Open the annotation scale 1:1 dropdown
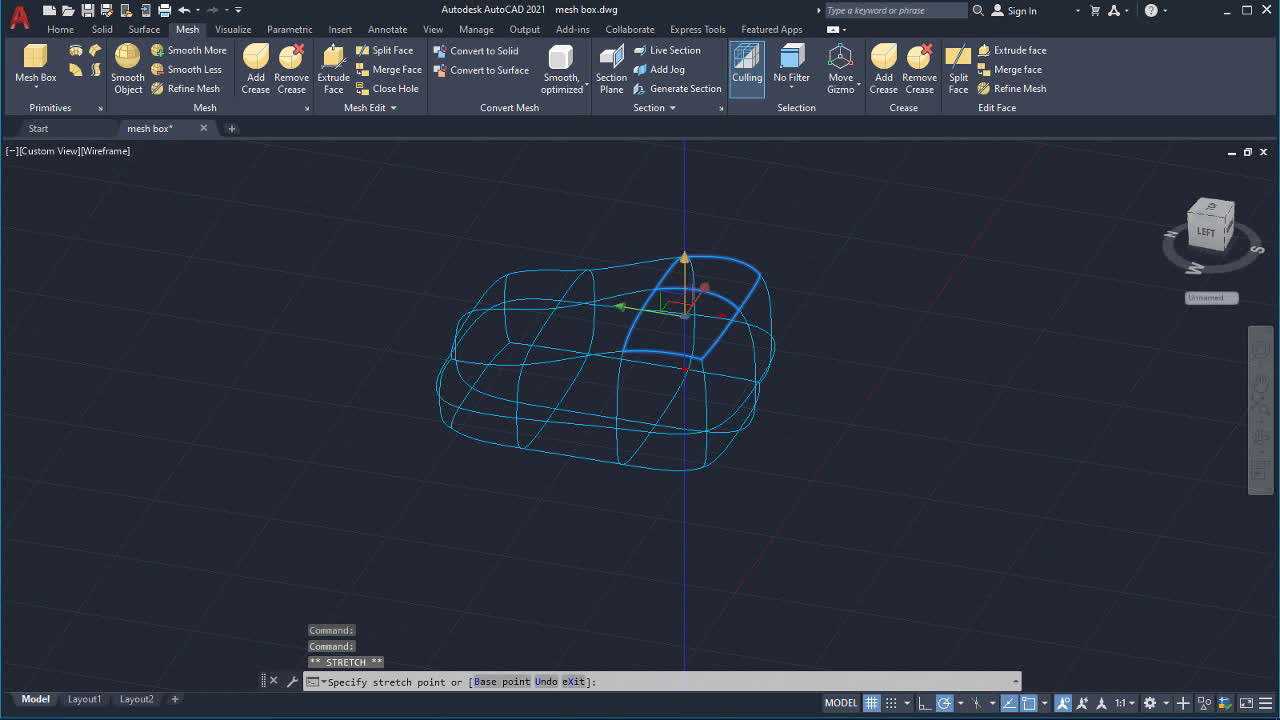This screenshot has height=720, width=1280. (1122, 702)
